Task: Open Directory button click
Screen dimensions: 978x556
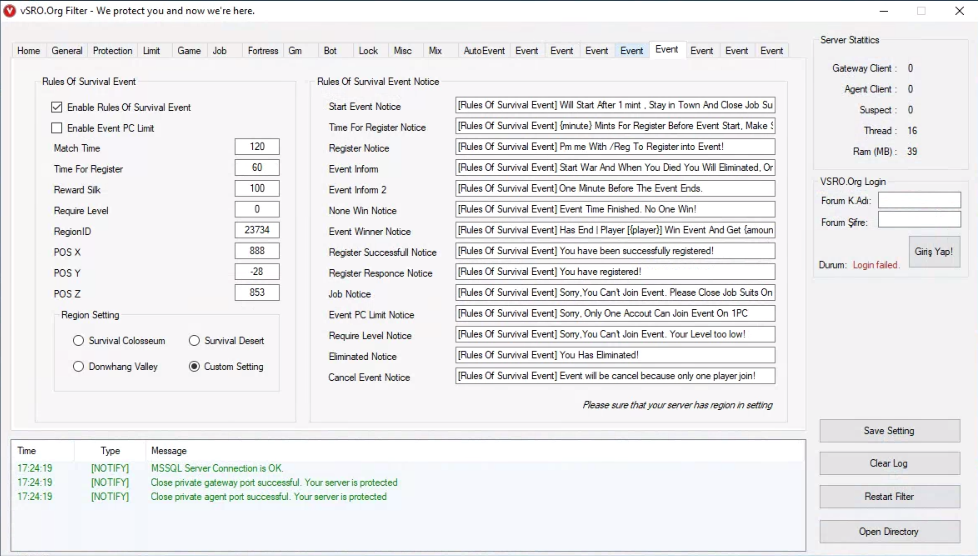Action: click(889, 532)
